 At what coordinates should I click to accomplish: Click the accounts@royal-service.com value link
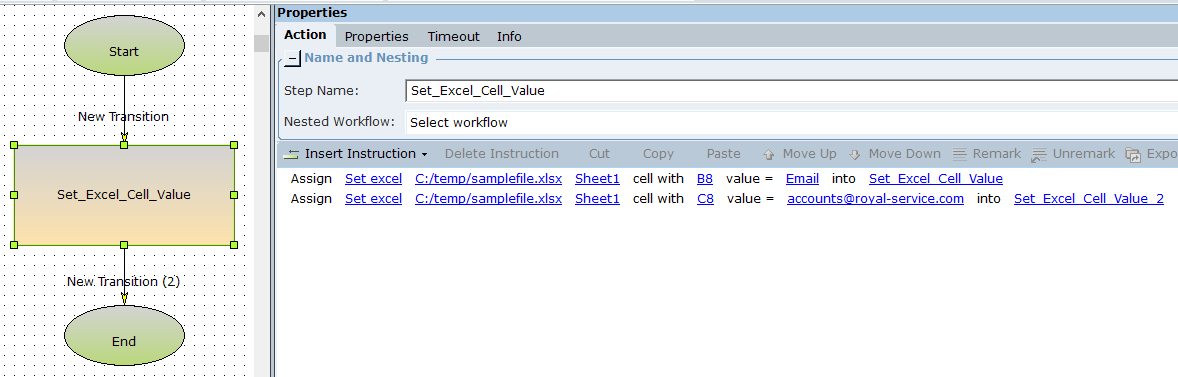pyautogui.click(x=875, y=199)
